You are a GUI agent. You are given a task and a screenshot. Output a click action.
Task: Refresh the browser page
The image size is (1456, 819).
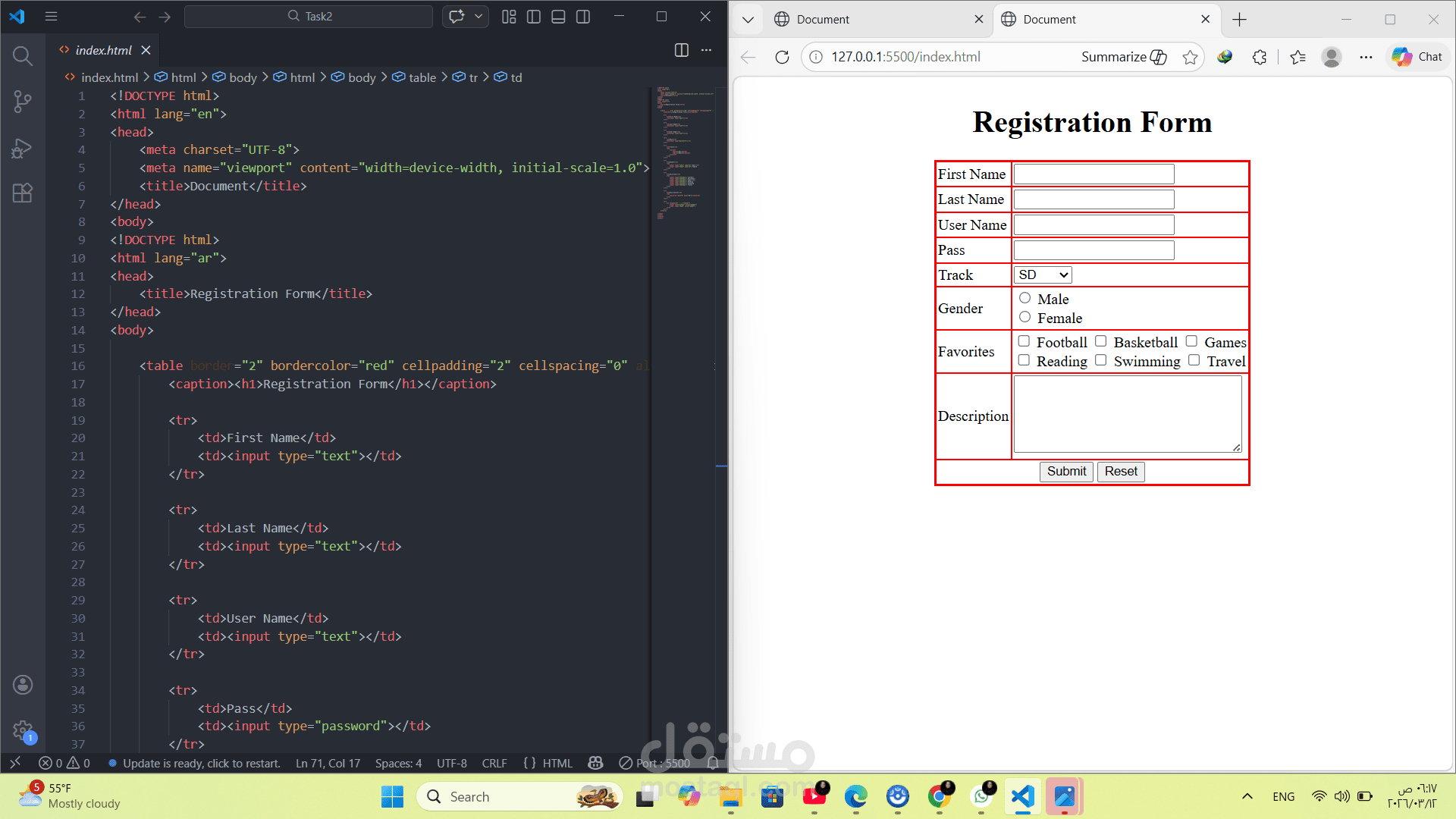coord(782,57)
